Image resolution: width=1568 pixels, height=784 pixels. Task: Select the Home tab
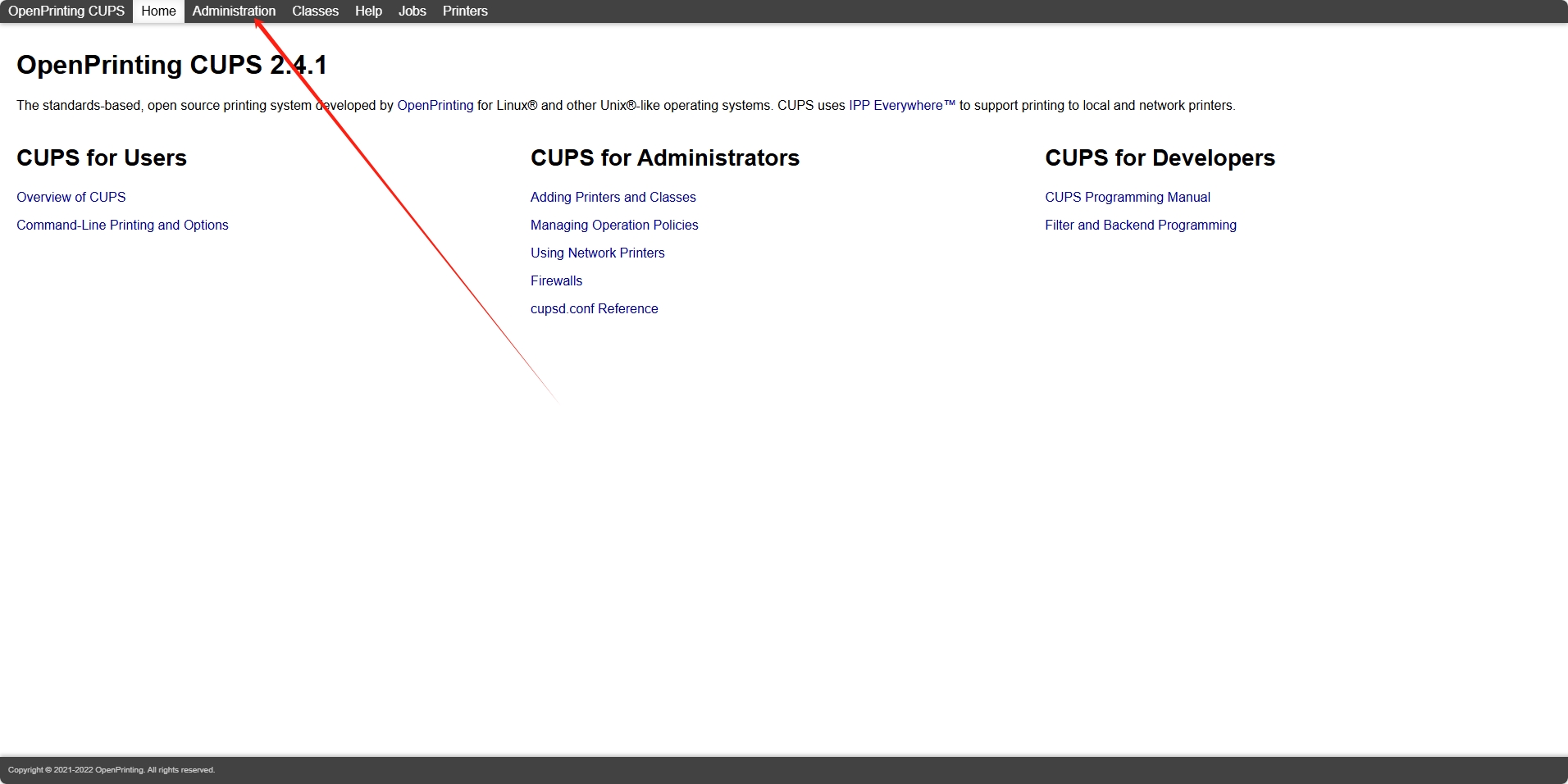(158, 11)
